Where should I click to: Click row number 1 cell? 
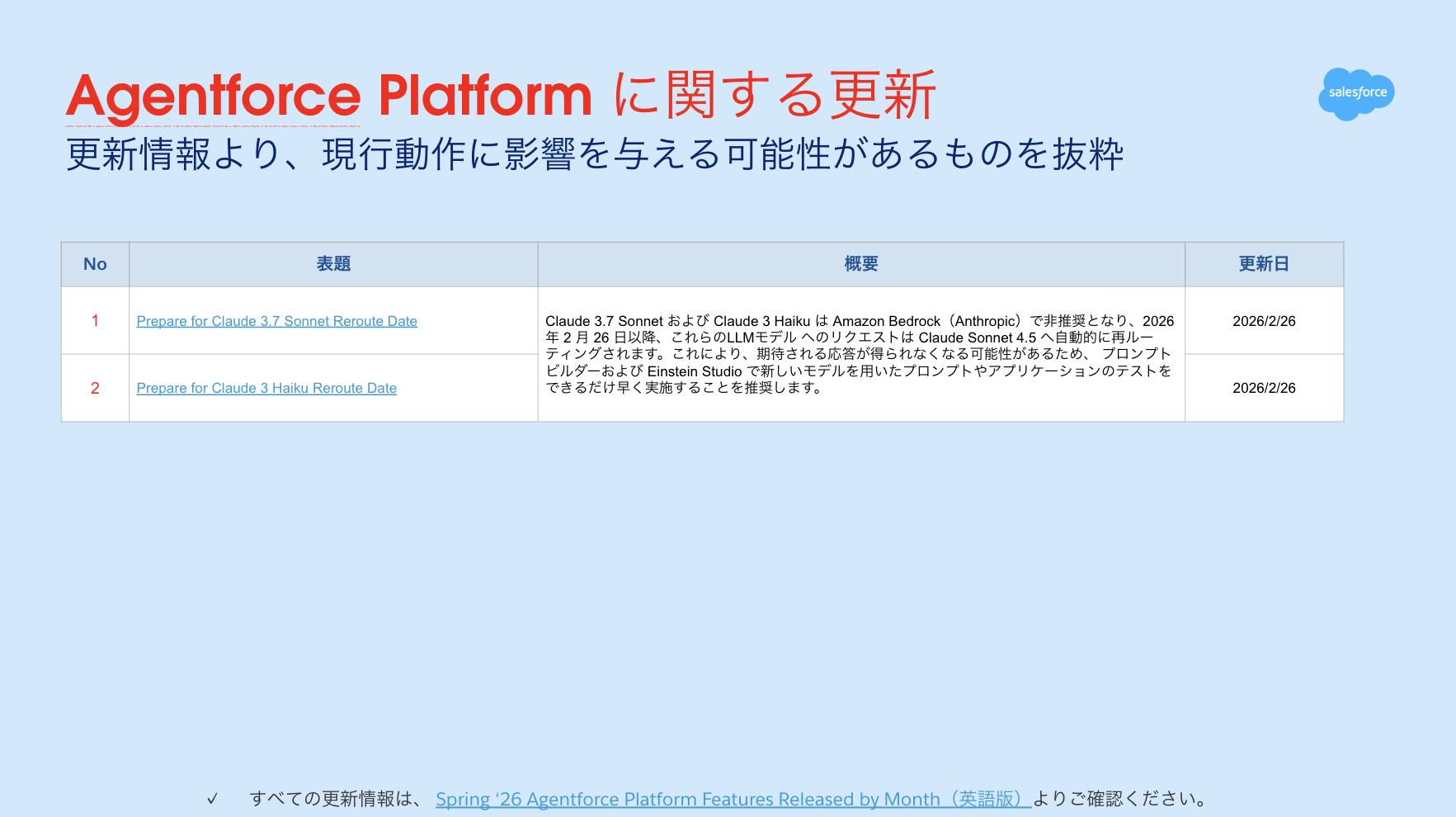tap(95, 321)
